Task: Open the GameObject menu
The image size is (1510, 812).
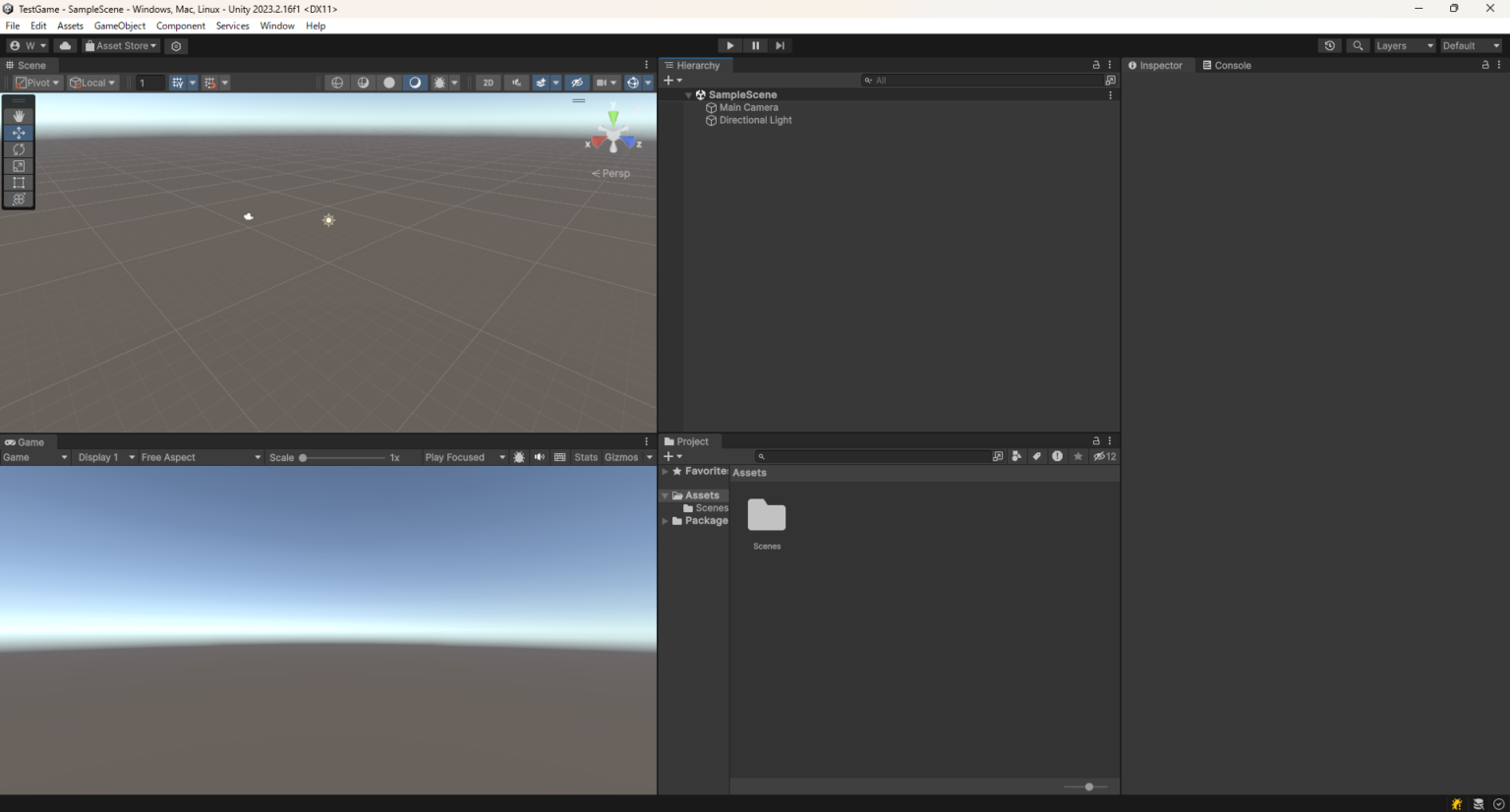Action: [119, 26]
